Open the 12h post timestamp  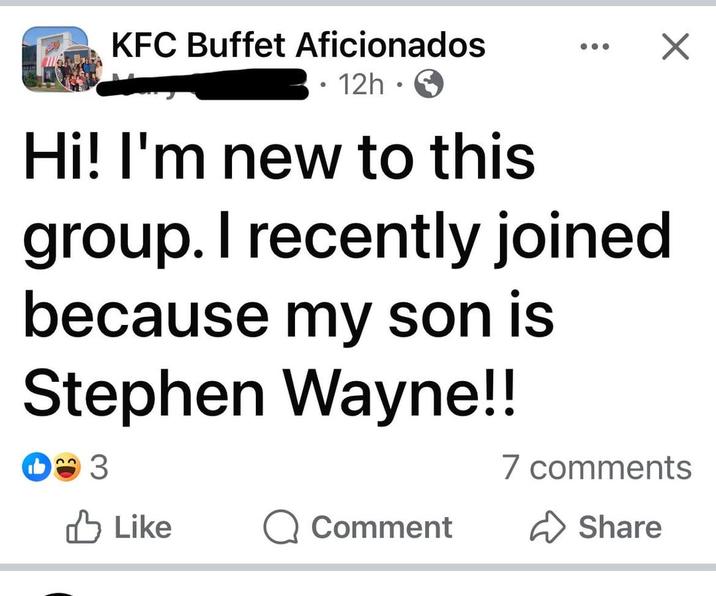(x=360, y=86)
